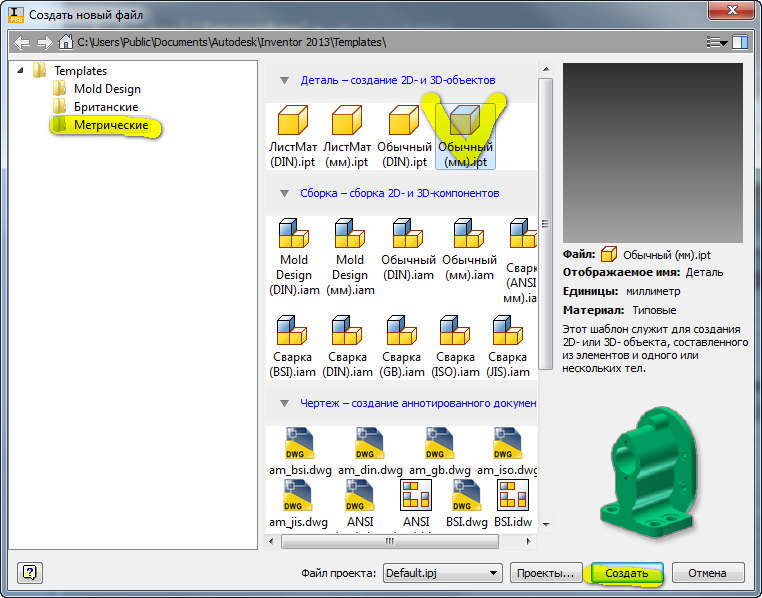
Task: Click the horizontal scrollbar thumb
Action: point(390,541)
